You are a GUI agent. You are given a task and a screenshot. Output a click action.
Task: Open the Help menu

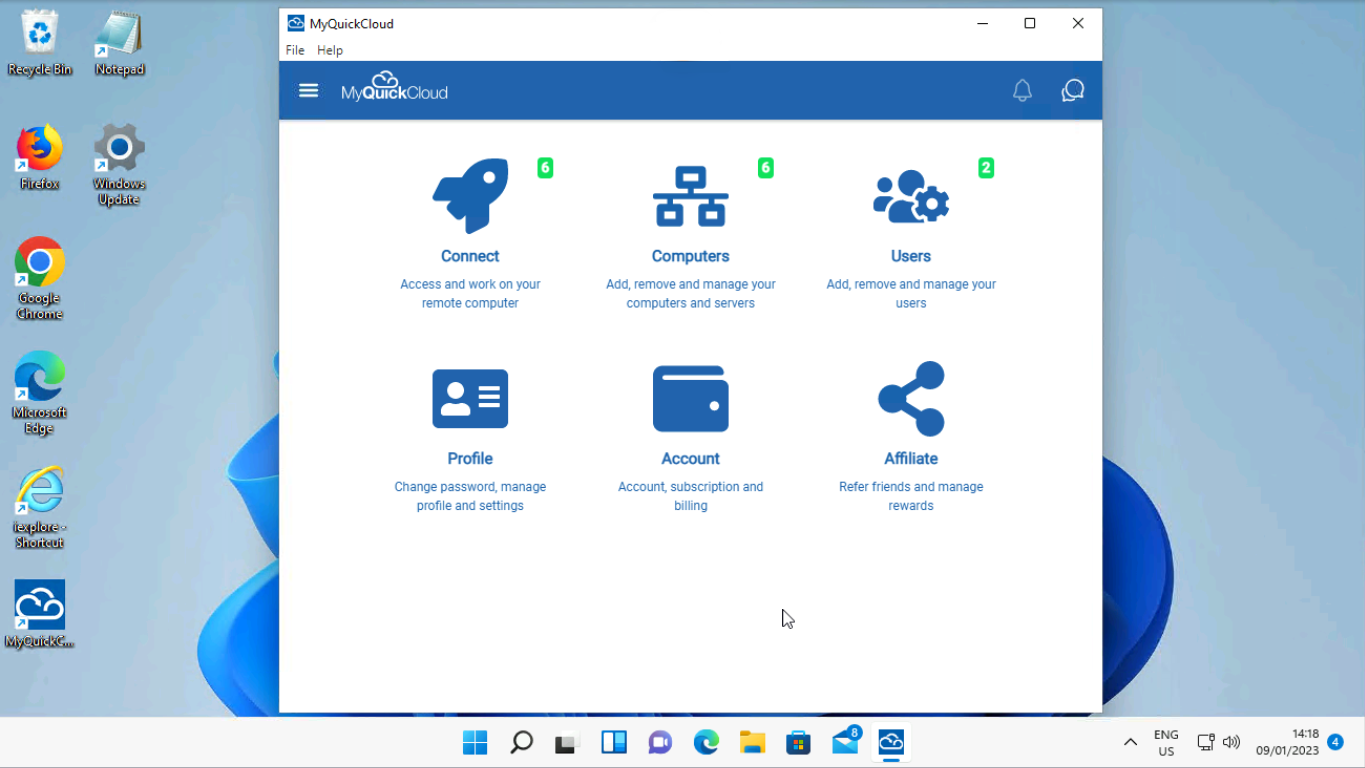pos(329,50)
